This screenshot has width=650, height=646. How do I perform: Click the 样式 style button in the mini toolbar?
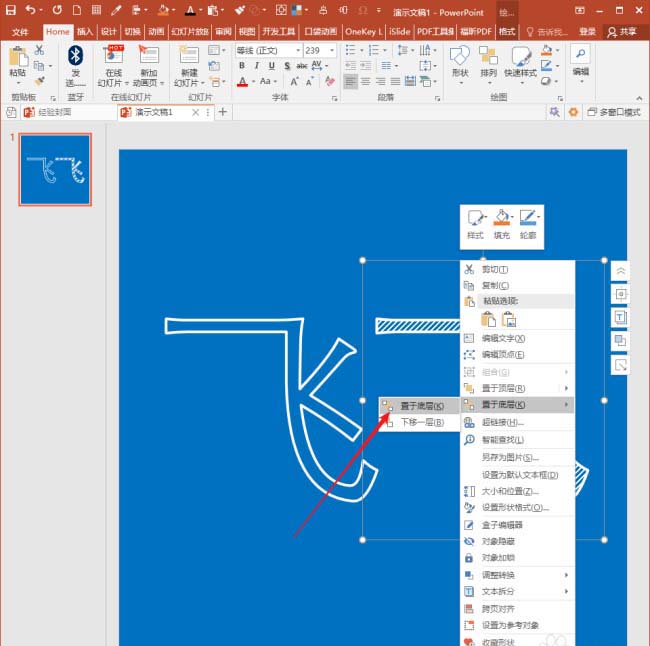[475, 221]
